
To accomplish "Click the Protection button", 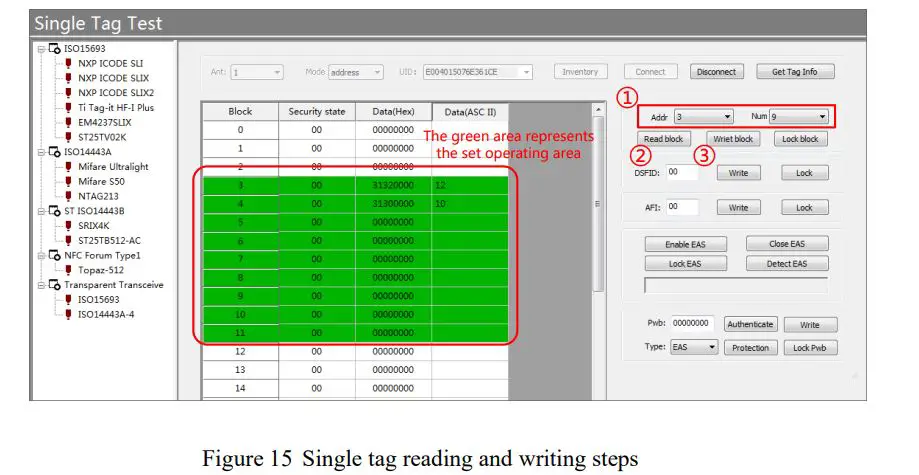I will coord(750,348).
